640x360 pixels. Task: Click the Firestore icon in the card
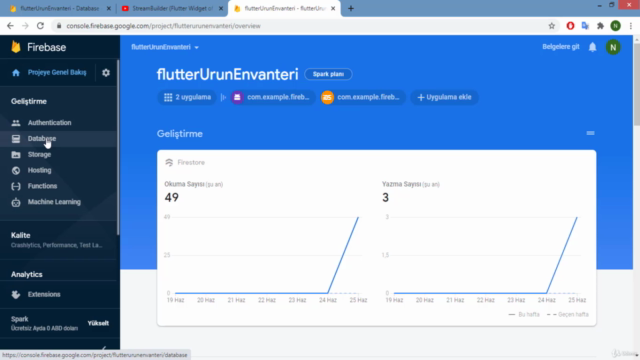click(169, 162)
